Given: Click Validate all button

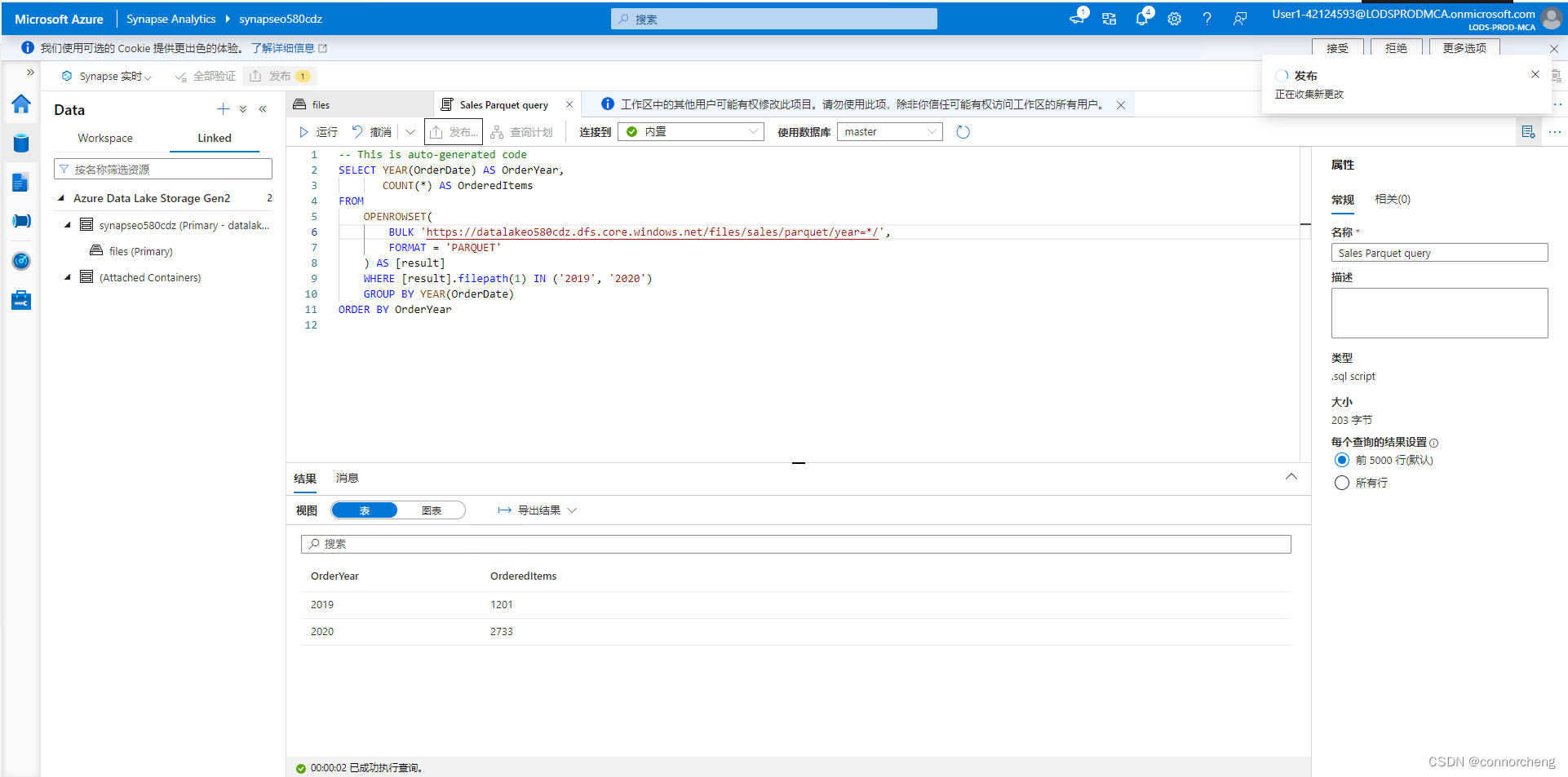Looking at the screenshot, I should [206, 76].
